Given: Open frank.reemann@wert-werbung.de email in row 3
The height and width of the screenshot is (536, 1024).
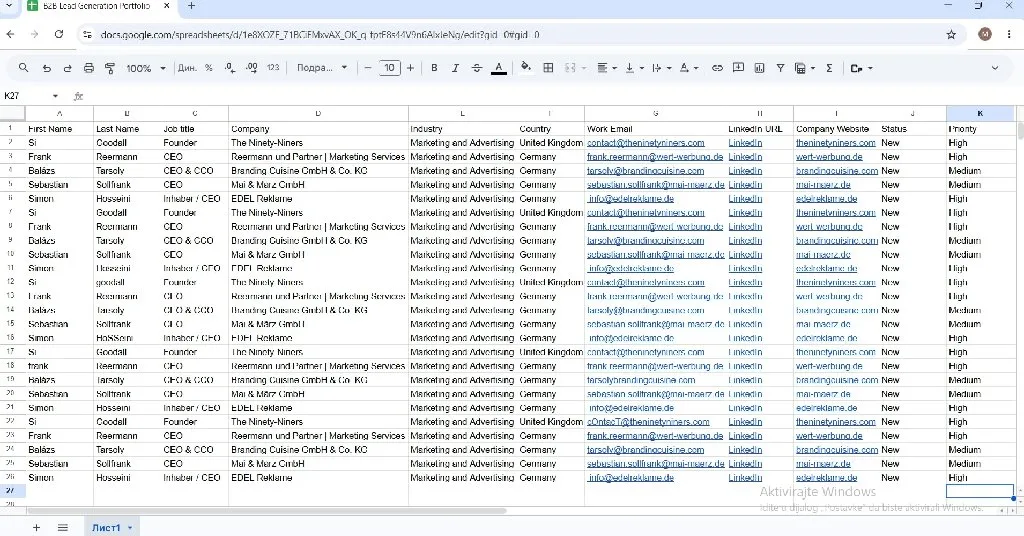Looking at the screenshot, I should (655, 157).
